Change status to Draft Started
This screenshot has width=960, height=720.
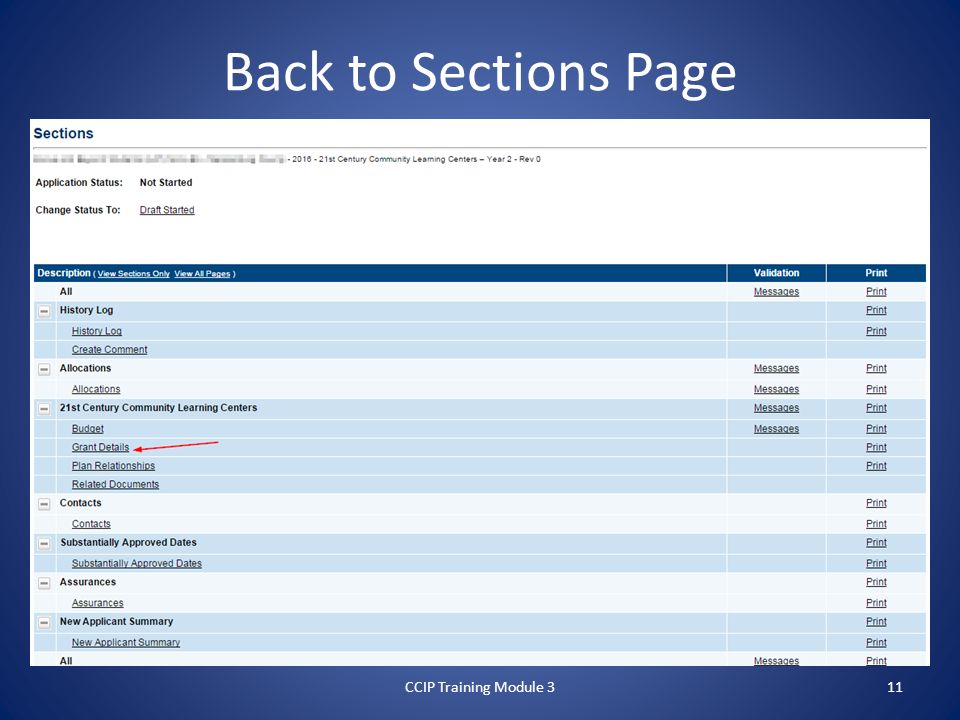[167, 210]
